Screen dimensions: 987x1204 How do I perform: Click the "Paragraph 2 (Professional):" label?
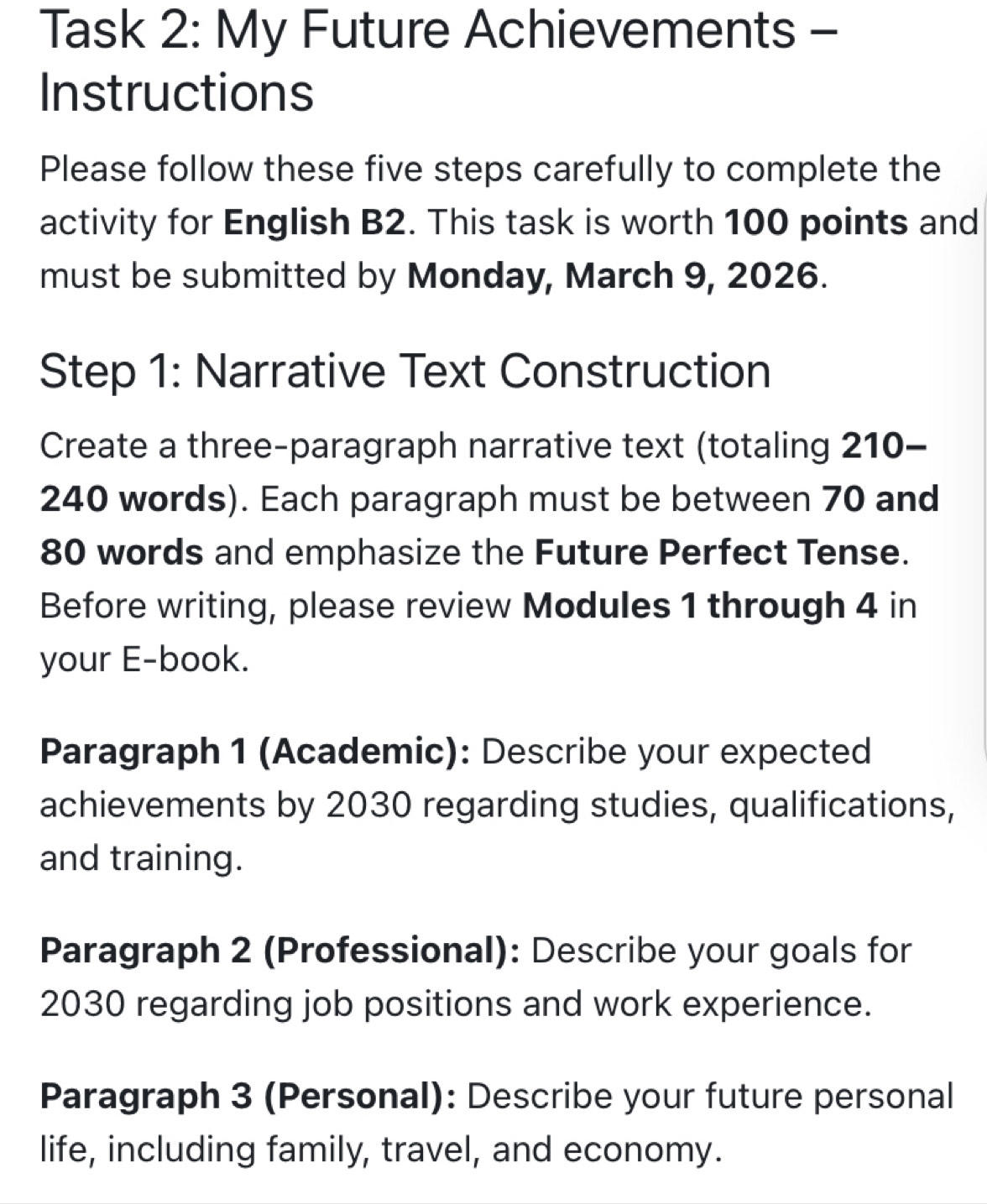click(279, 951)
